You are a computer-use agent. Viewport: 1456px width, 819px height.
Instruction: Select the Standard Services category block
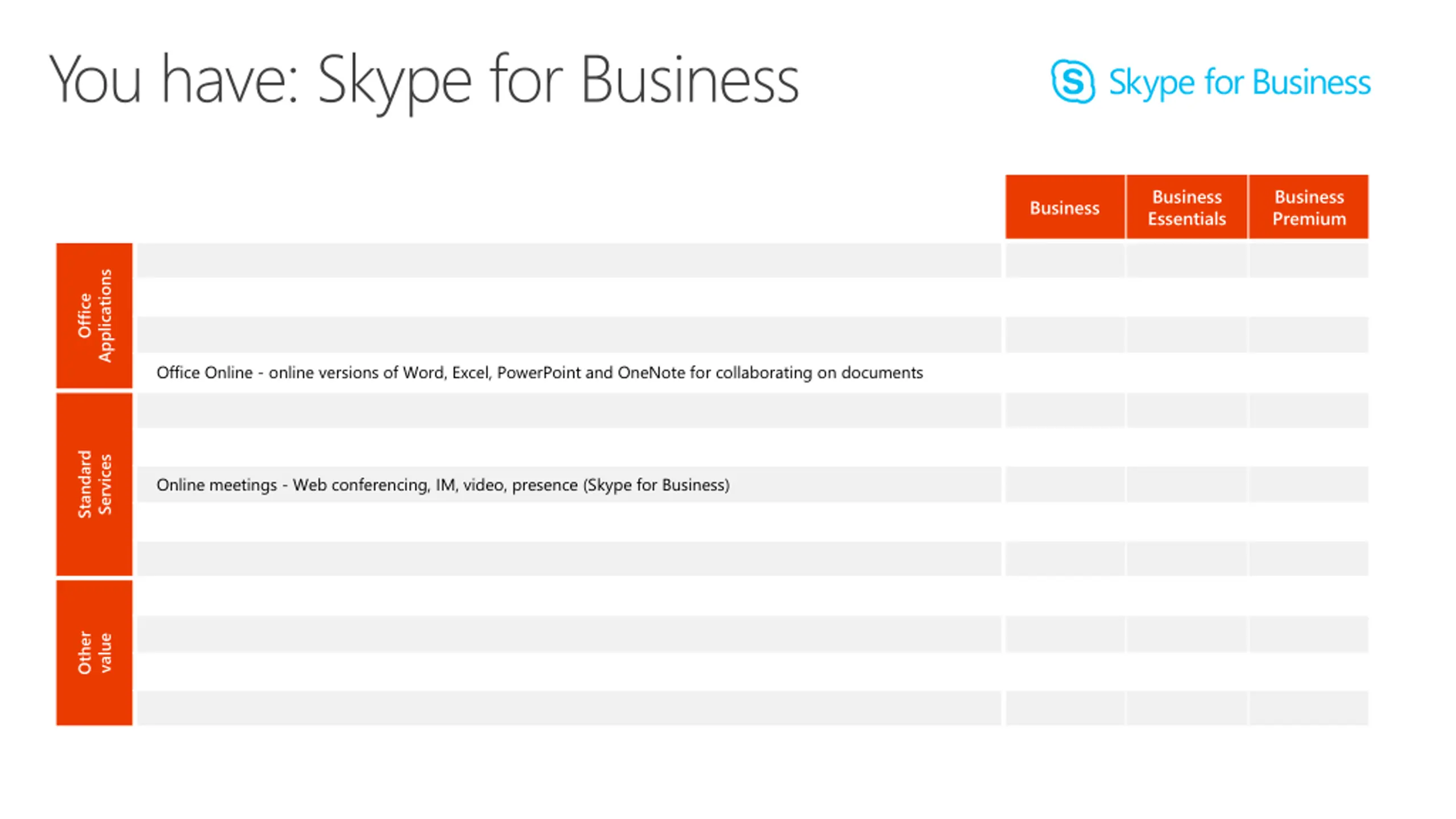point(94,485)
